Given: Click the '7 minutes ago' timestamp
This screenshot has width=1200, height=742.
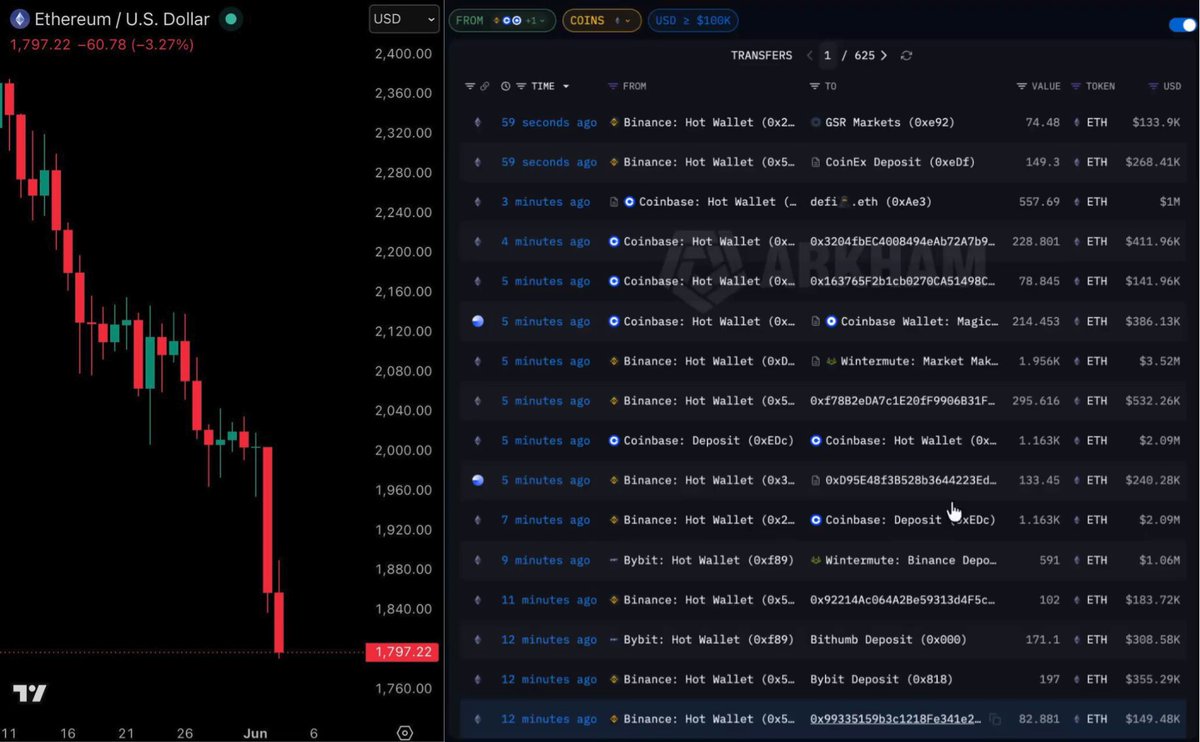Looking at the screenshot, I should [x=546, y=520].
